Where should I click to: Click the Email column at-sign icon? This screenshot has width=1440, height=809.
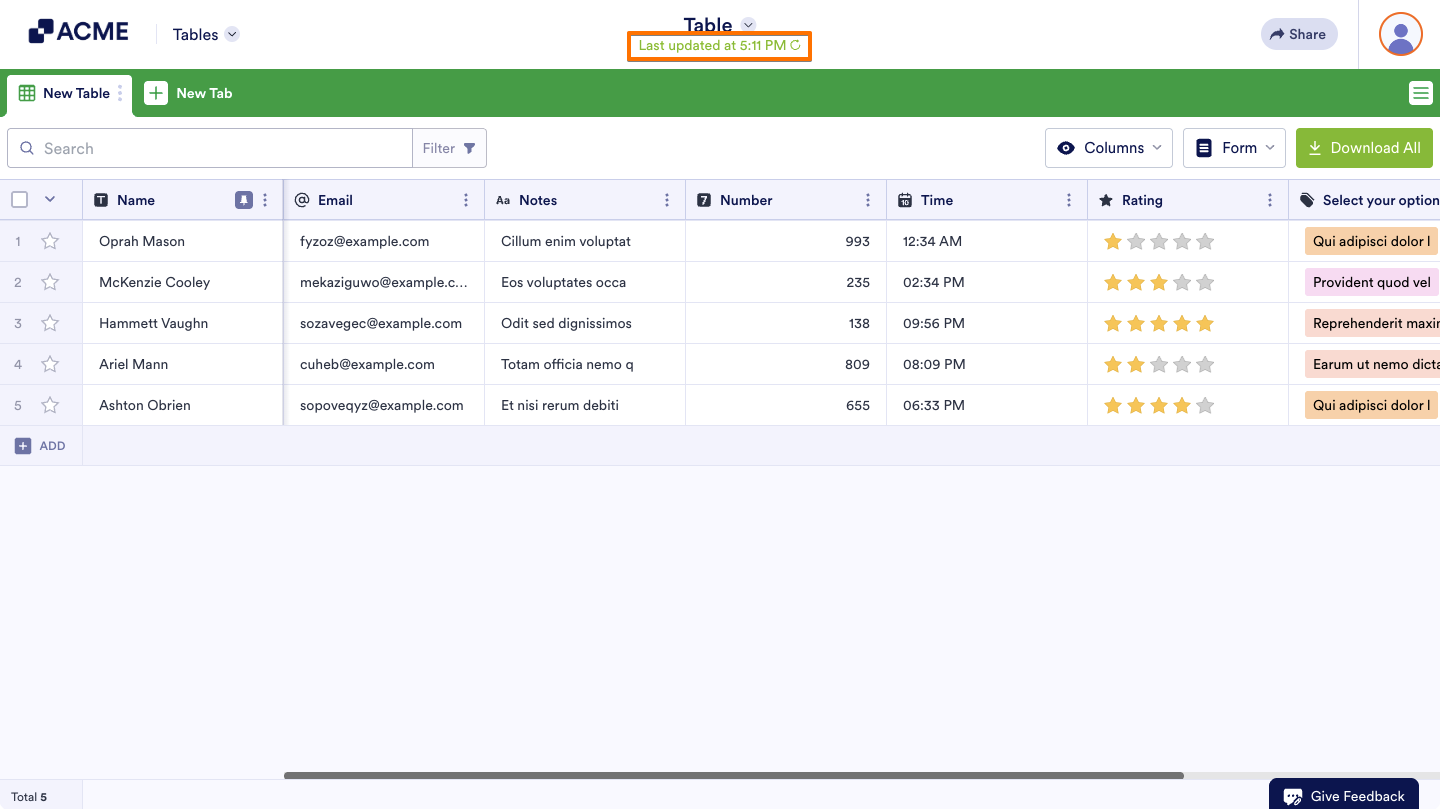302,200
